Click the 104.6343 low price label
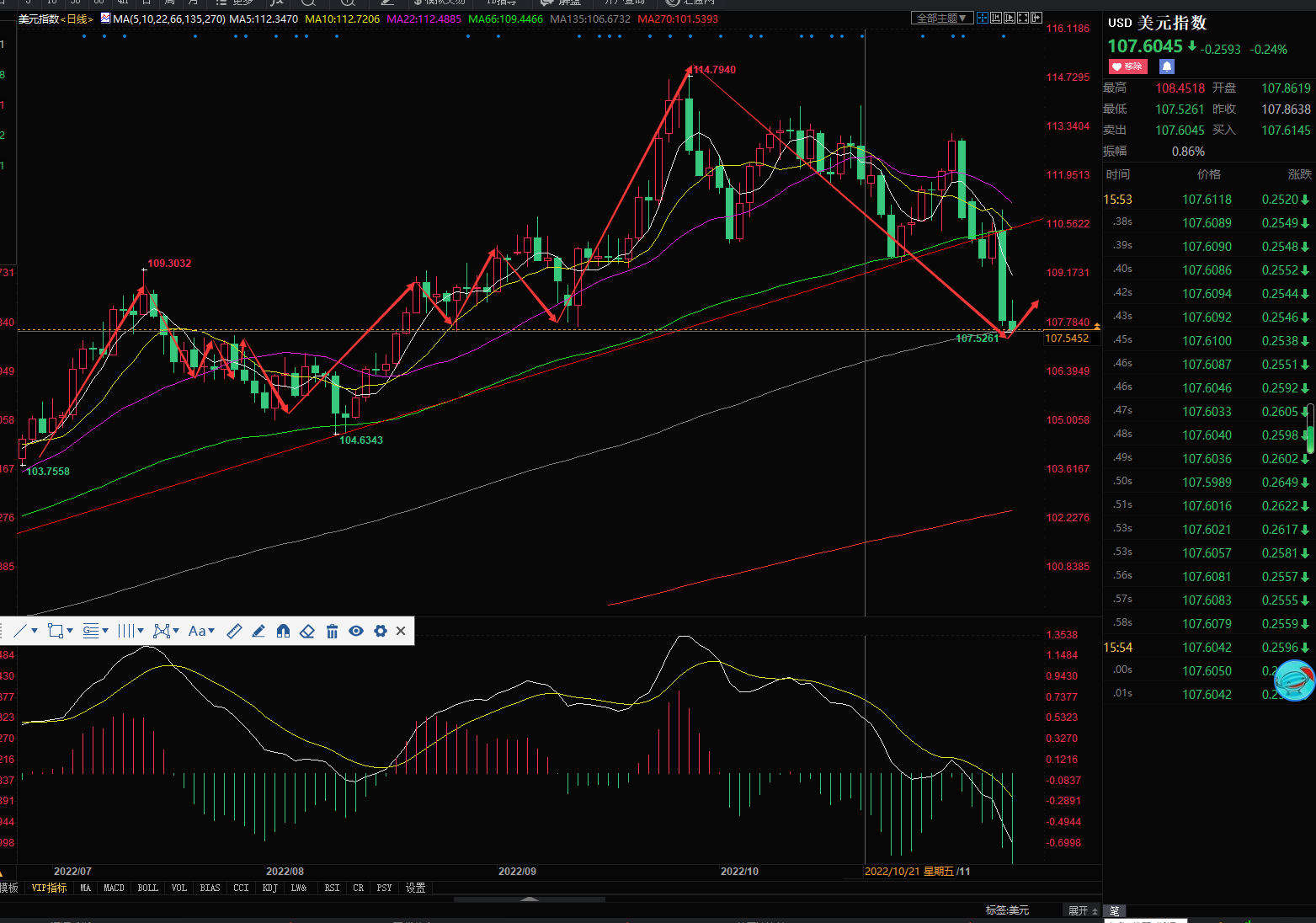 pos(361,440)
